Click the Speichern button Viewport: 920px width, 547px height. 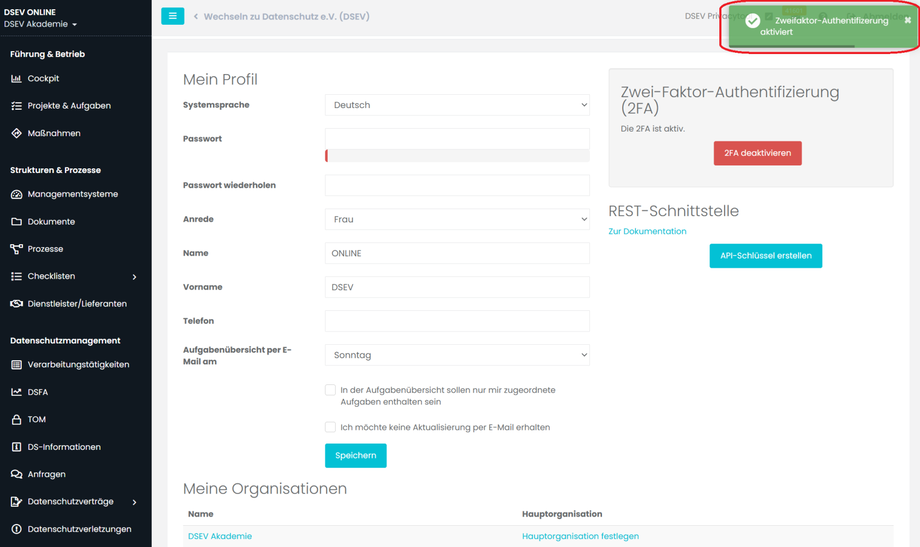click(356, 455)
